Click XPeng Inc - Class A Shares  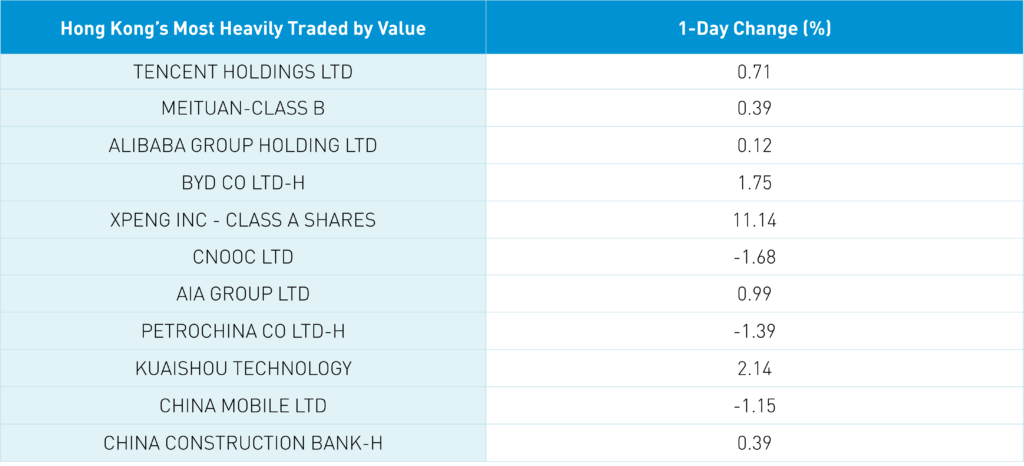243,220
